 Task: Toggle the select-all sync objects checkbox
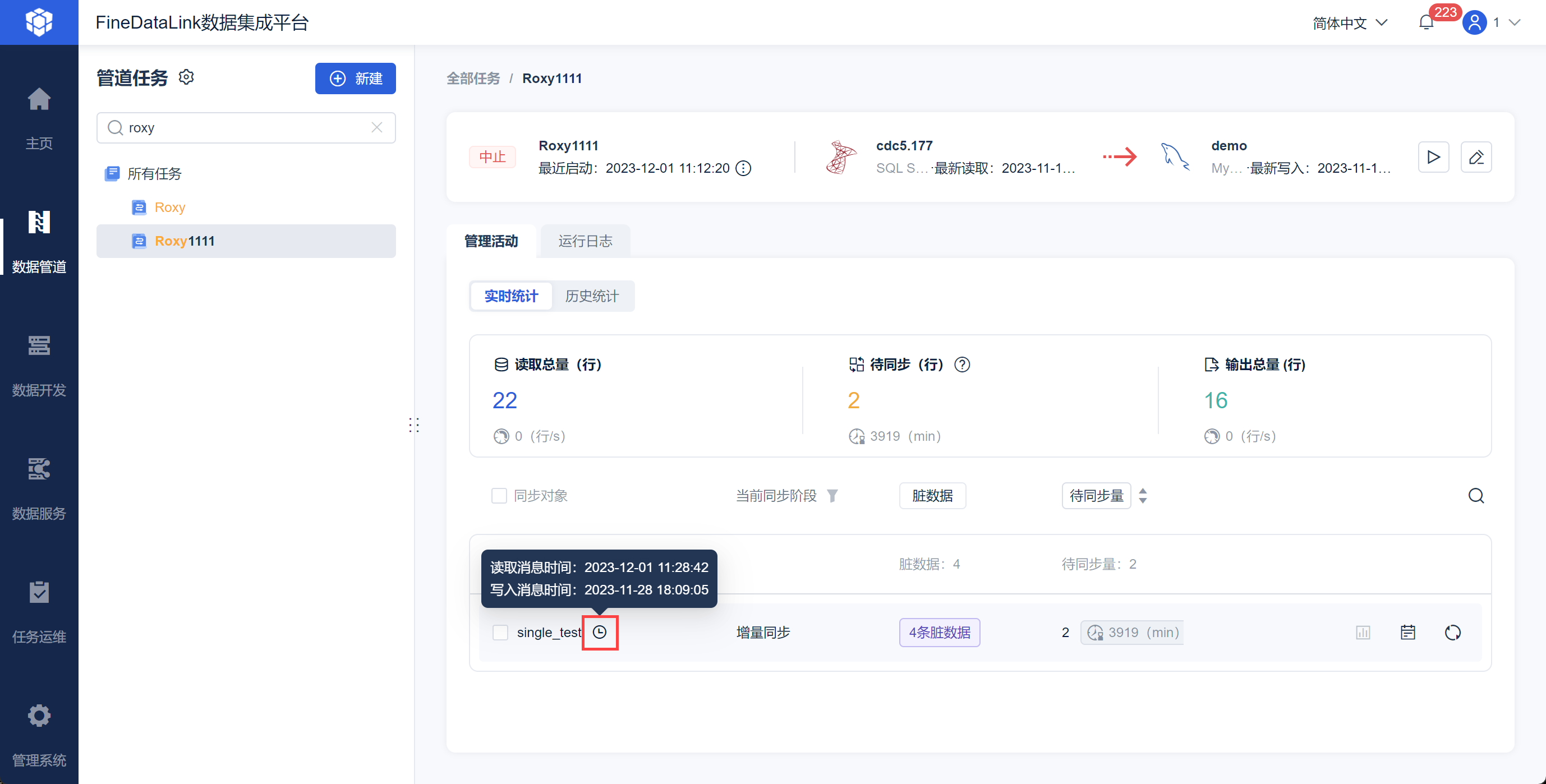coord(499,496)
